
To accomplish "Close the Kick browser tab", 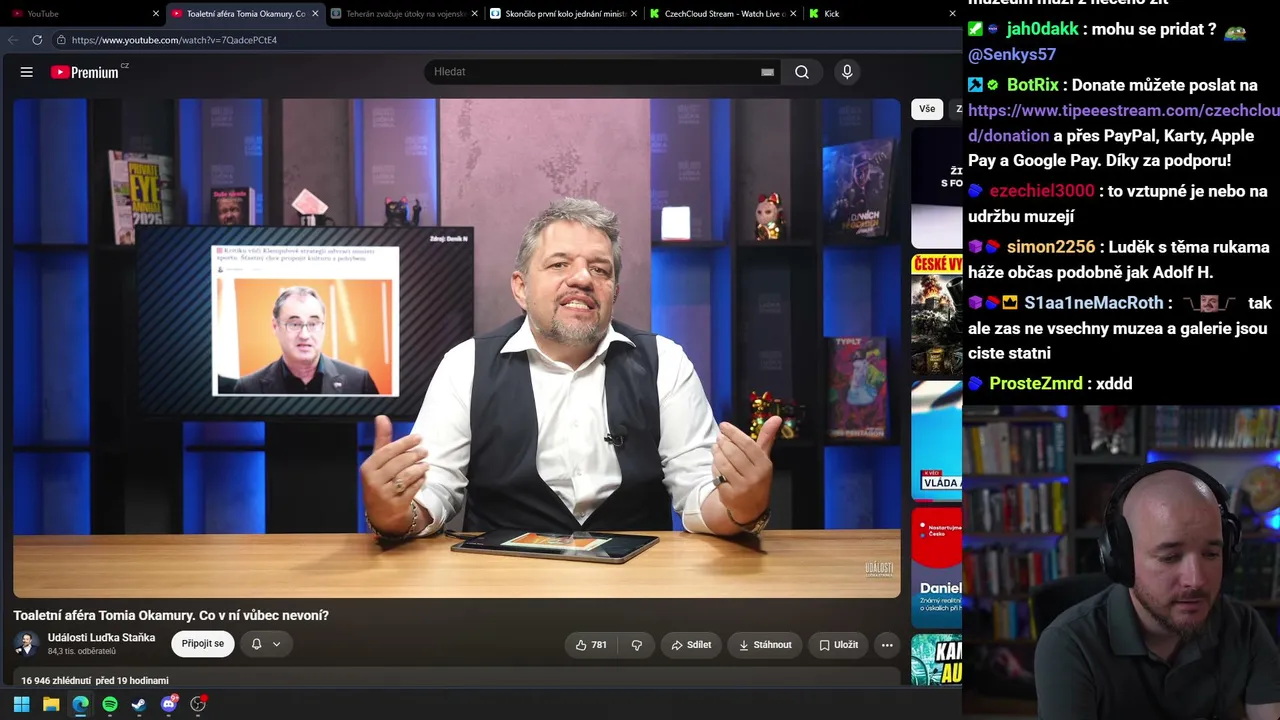I will click(x=952, y=14).
